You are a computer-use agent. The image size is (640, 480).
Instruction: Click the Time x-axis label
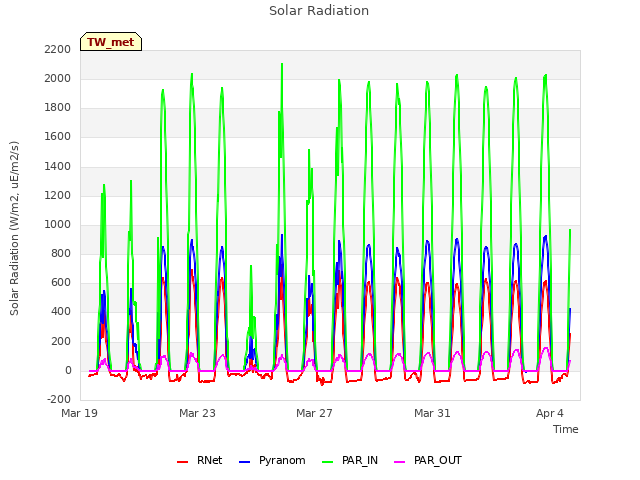(566, 429)
